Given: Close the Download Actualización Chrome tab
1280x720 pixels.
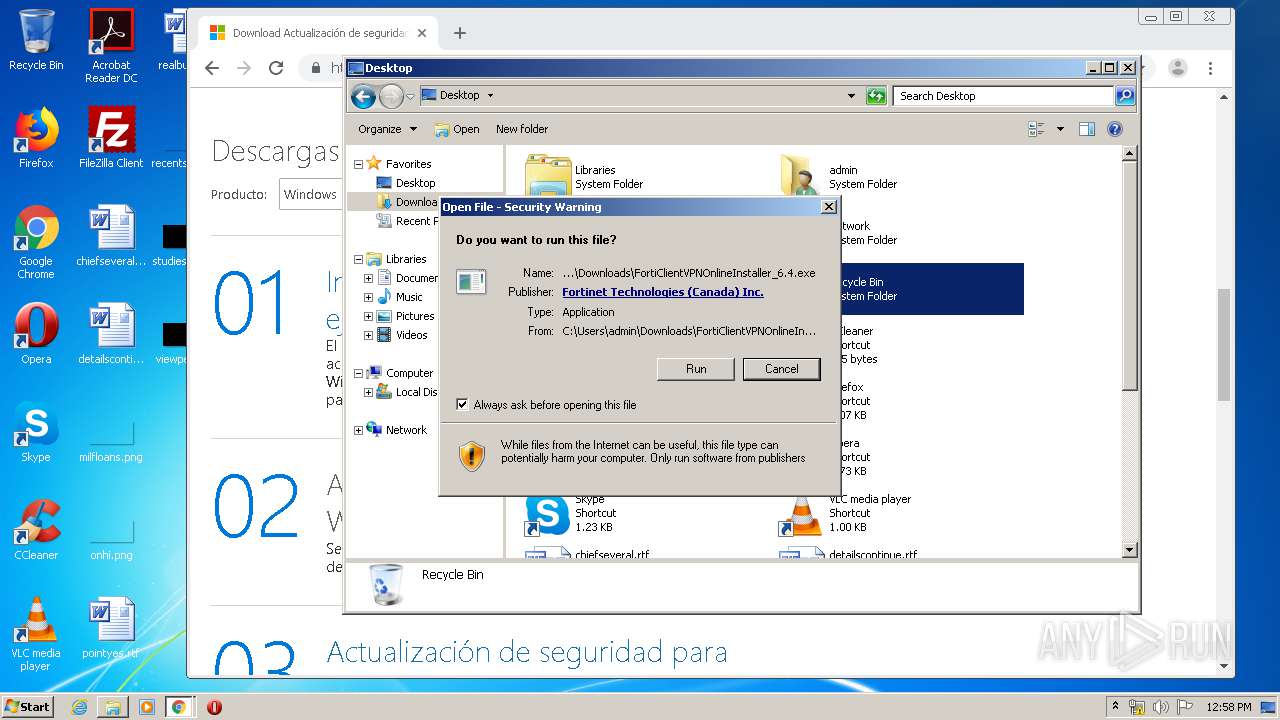Looking at the screenshot, I should point(422,33).
